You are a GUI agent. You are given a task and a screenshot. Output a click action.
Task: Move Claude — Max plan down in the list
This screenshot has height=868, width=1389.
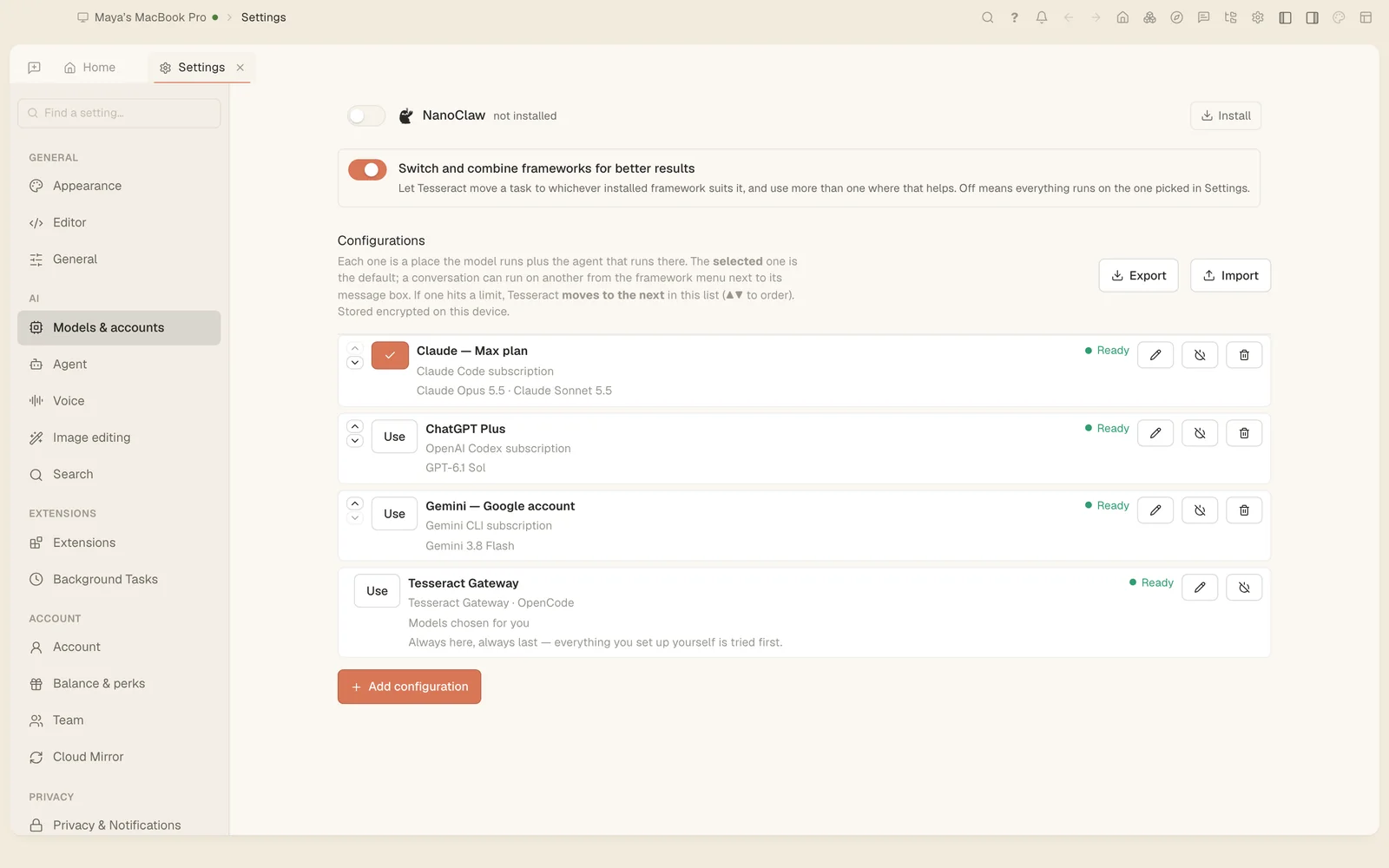355,363
